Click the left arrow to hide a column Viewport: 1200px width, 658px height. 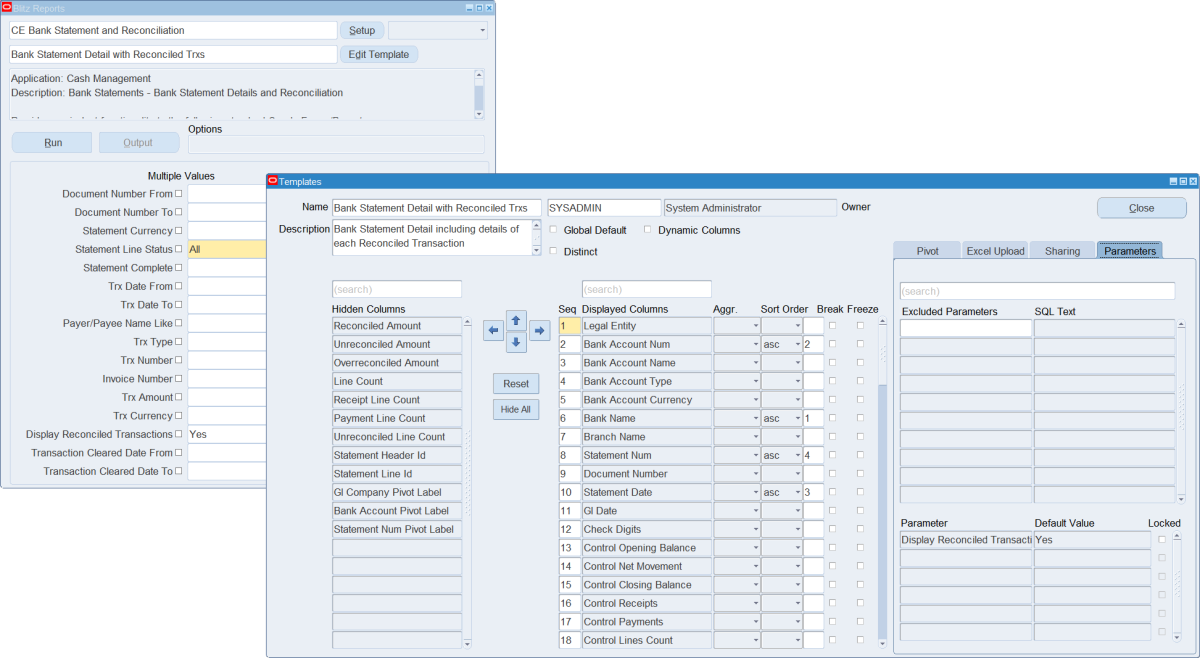[x=493, y=331]
